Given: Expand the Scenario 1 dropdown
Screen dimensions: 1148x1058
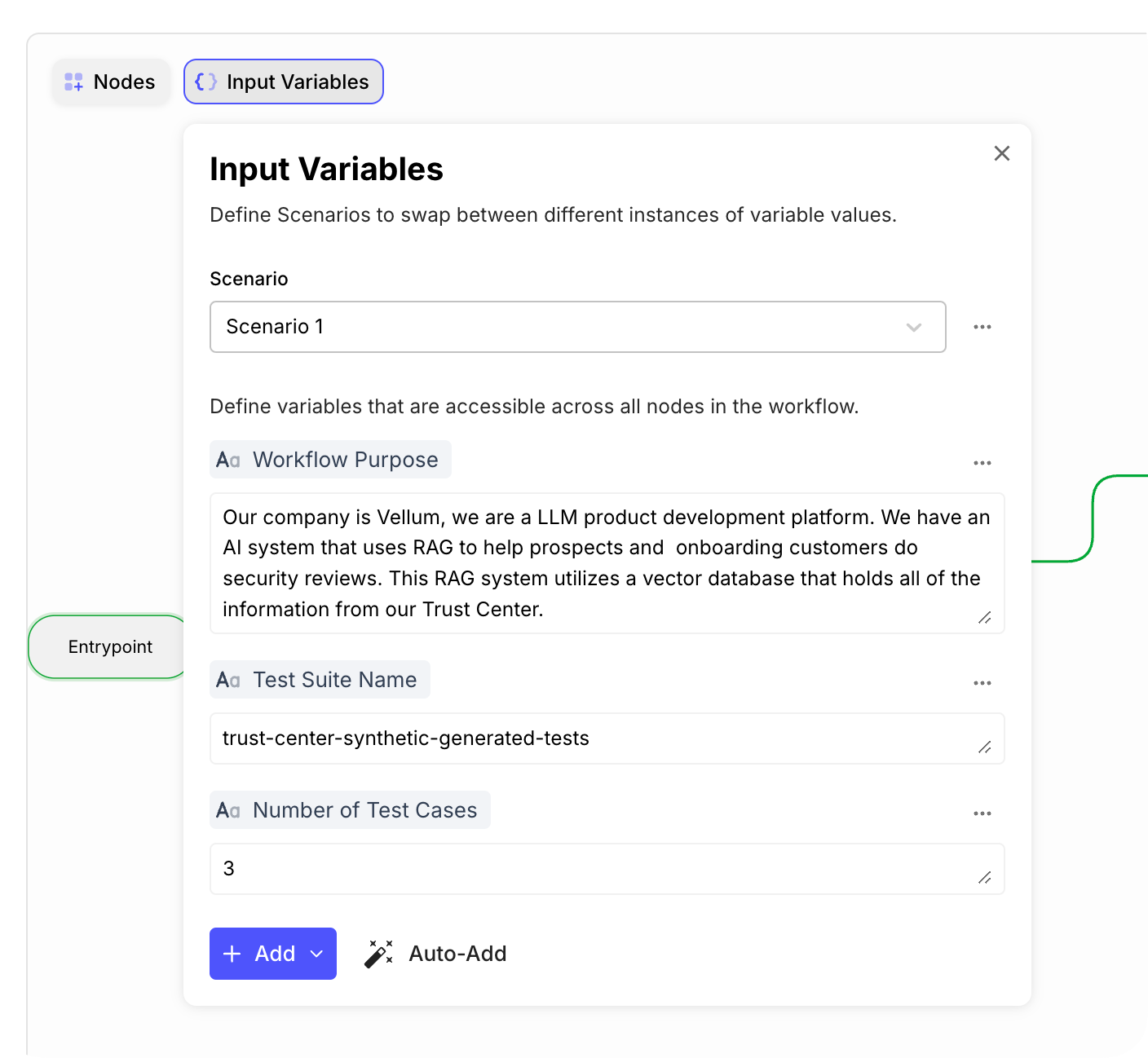Looking at the screenshot, I should pos(913,327).
